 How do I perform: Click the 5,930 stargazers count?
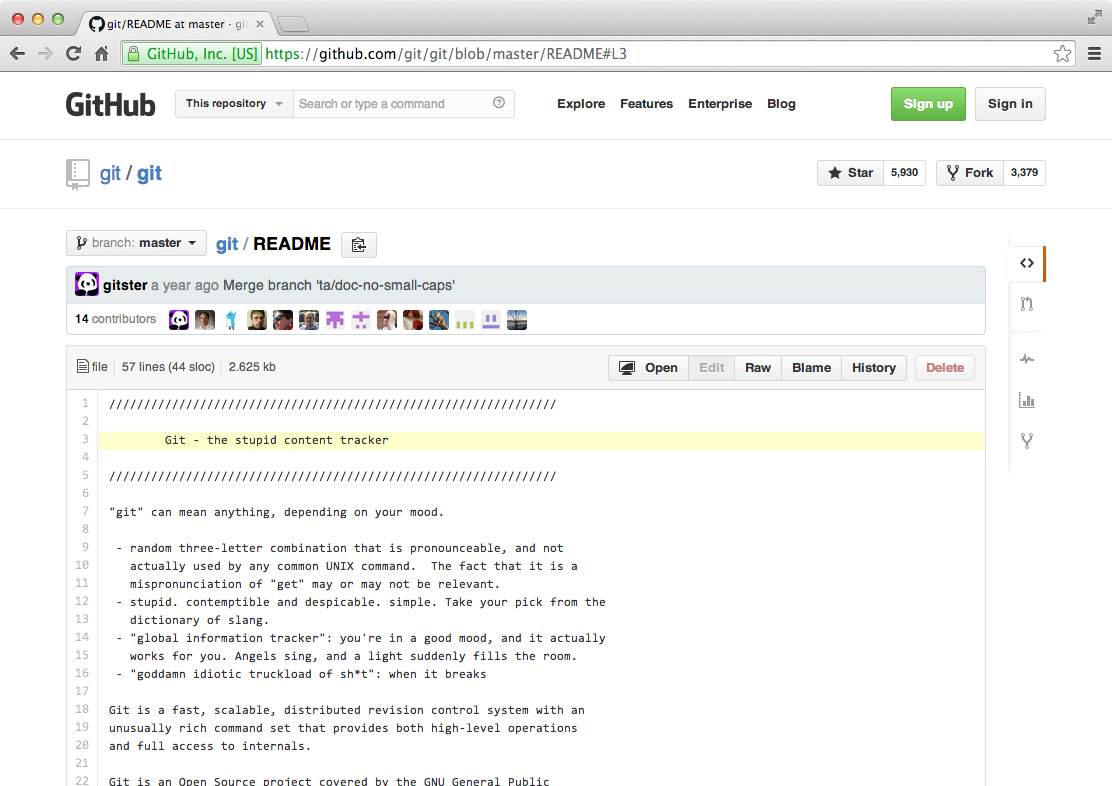904,172
